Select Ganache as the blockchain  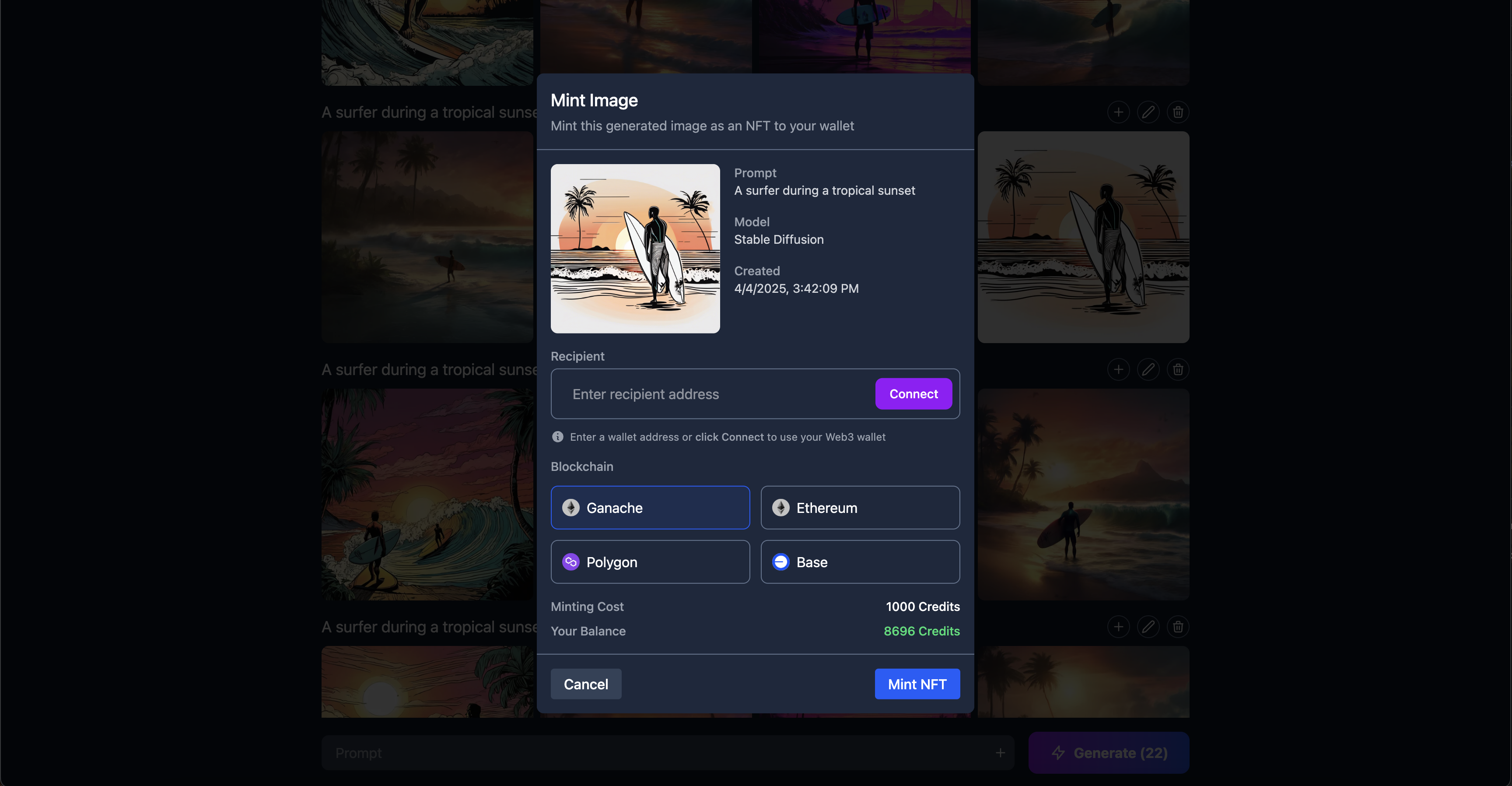pyautogui.click(x=650, y=508)
